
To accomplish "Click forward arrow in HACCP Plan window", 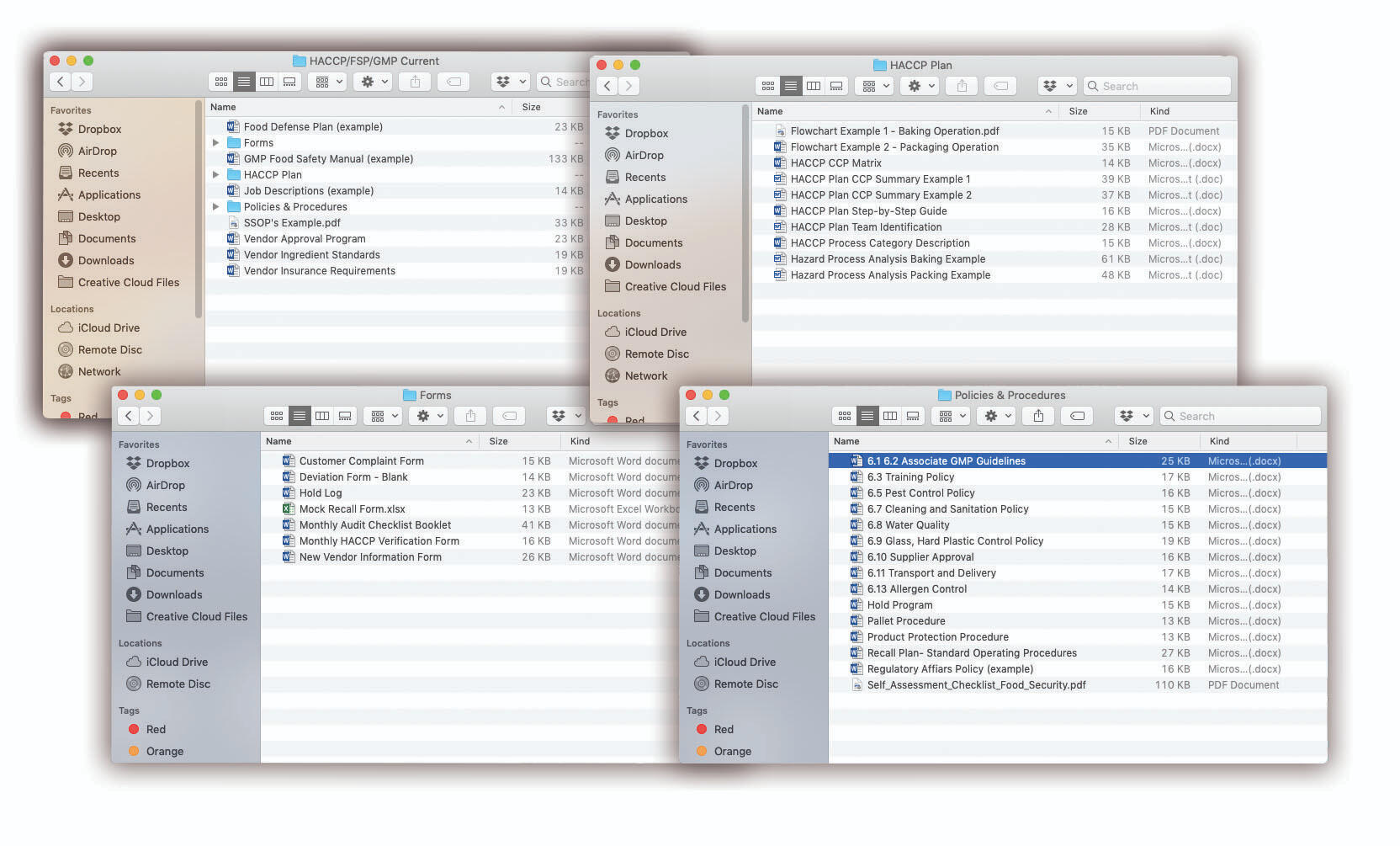I will point(628,86).
